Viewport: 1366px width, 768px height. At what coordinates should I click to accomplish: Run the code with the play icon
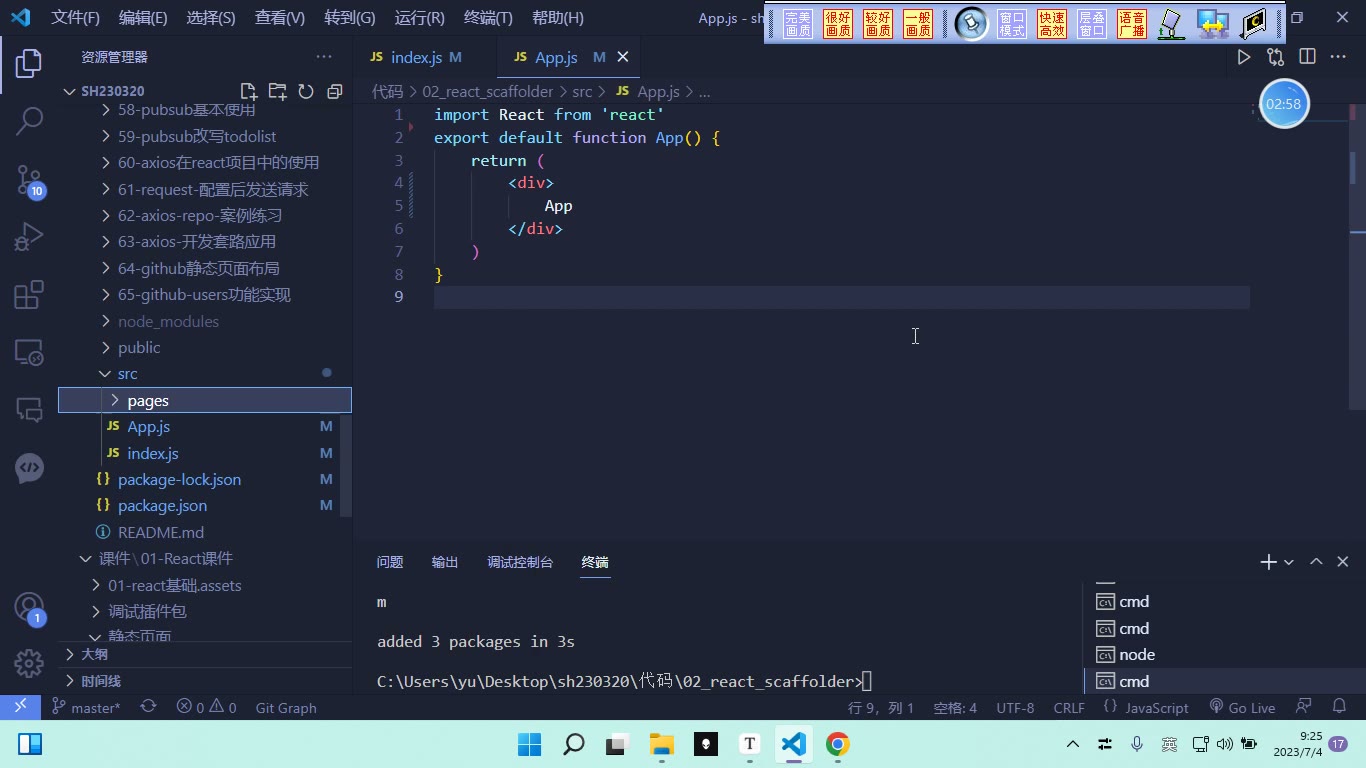1244,57
